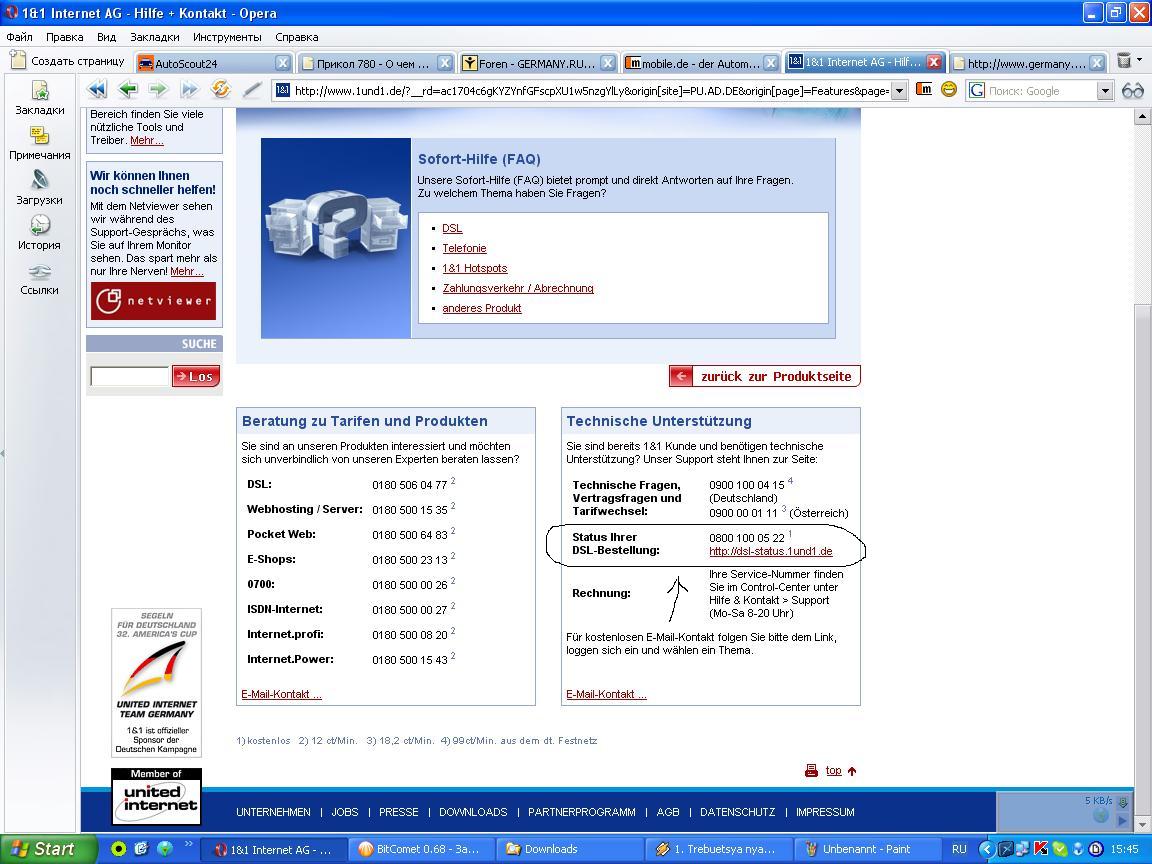Click the vertical scrollbar up arrow
This screenshot has height=864, width=1152.
1142,116
